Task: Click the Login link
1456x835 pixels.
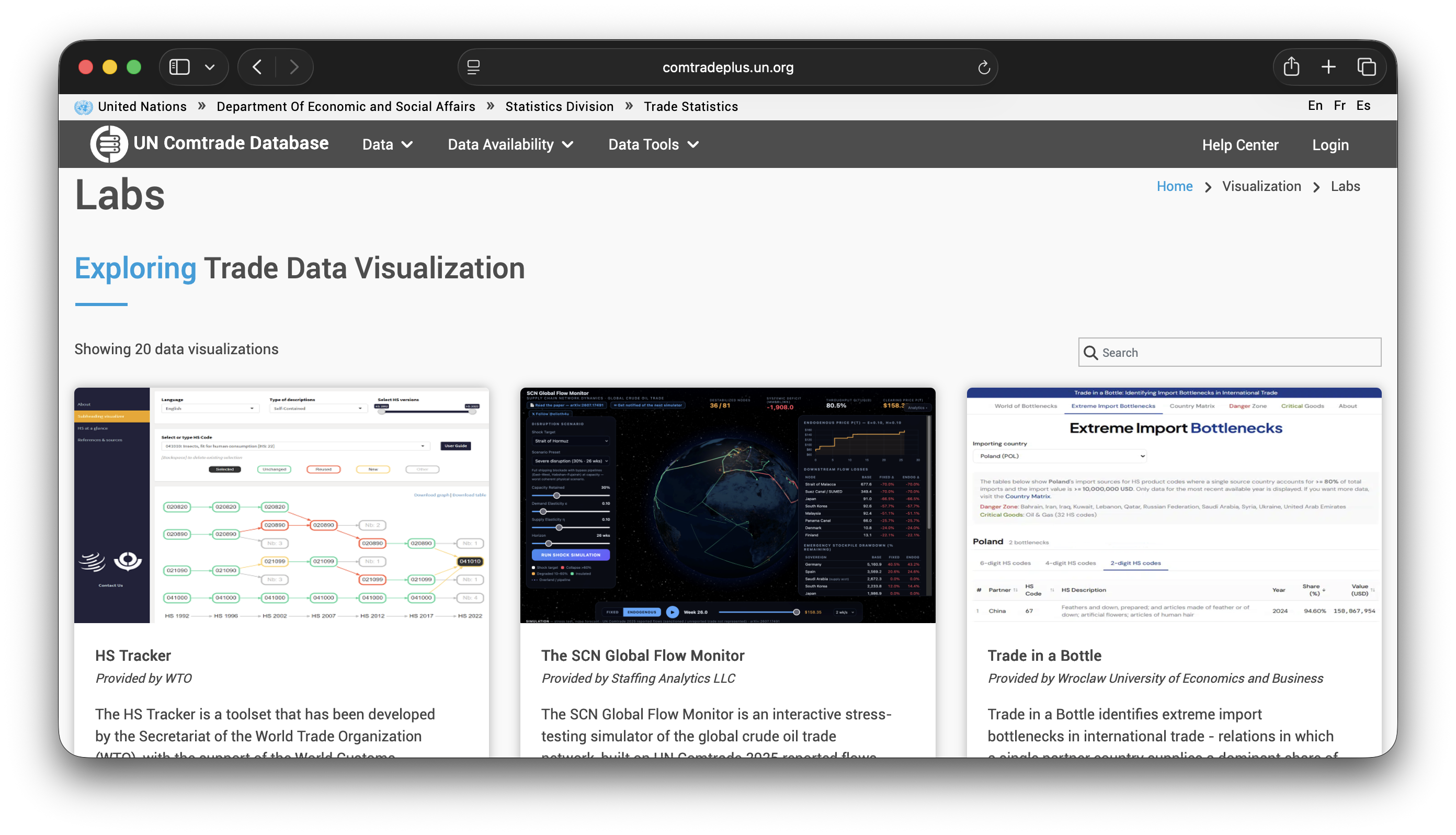Action: coord(1330,145)
